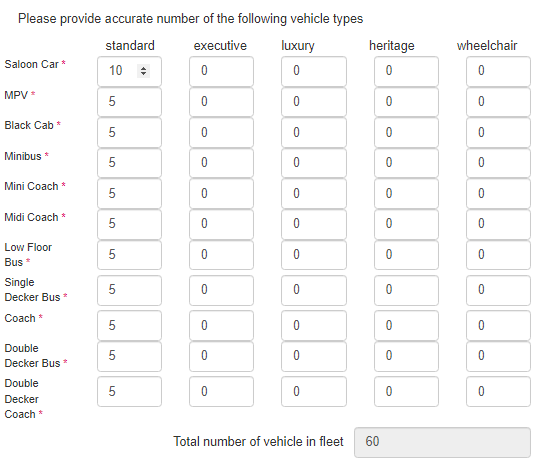Click the Coach heritage number box

pos(406,325)
